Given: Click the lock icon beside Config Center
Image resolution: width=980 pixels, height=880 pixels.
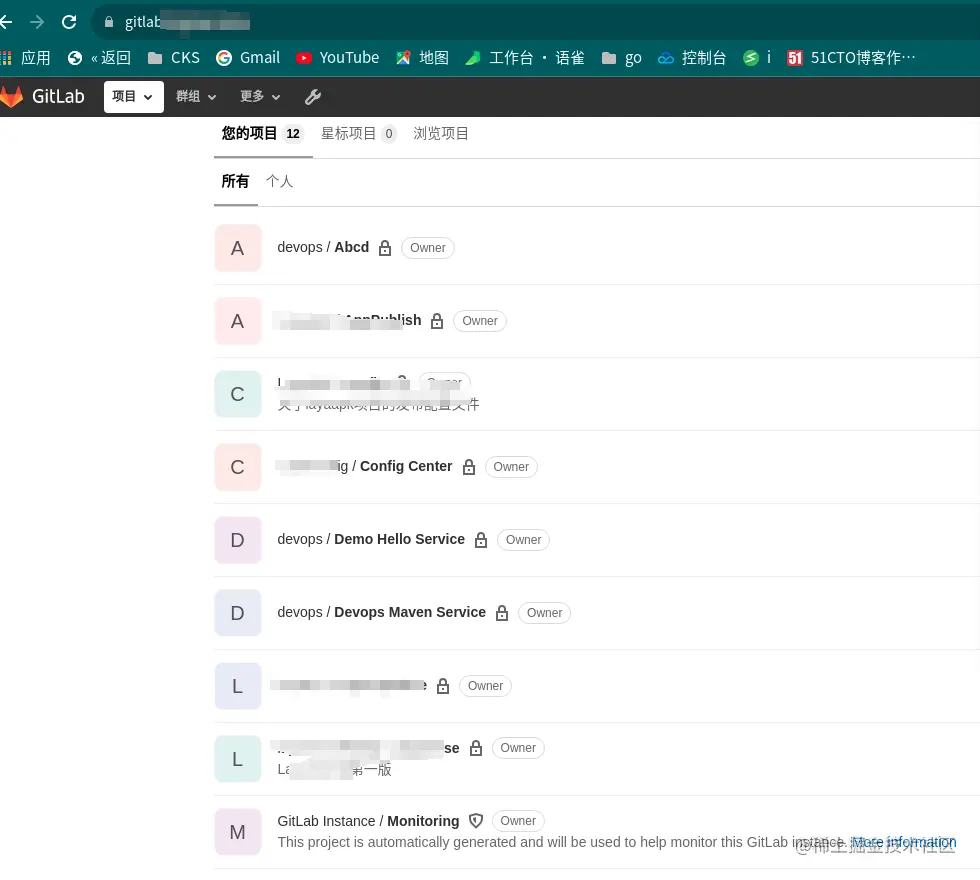Looking at the screenshot, I should click(469, 468).
